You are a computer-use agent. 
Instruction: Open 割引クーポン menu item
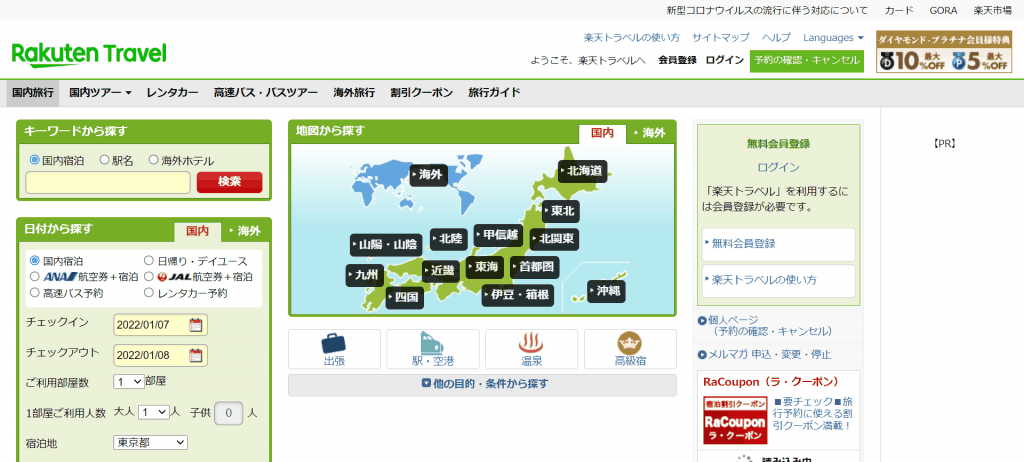pos(421,93)
